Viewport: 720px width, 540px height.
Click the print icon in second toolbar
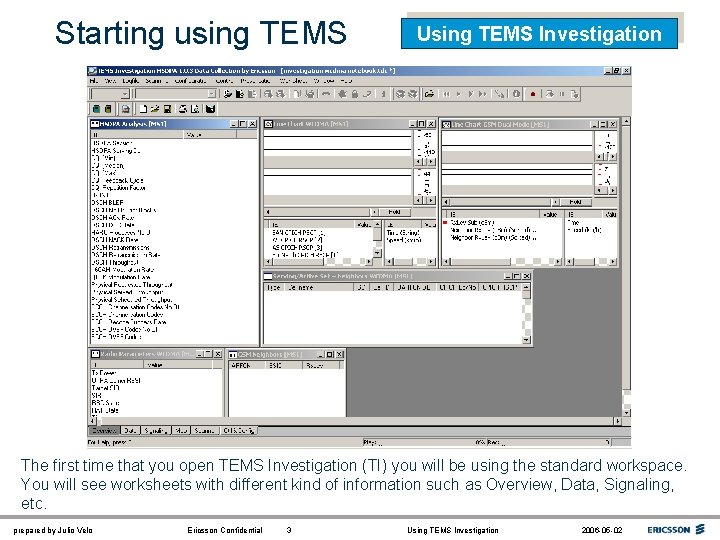point(183,109)
